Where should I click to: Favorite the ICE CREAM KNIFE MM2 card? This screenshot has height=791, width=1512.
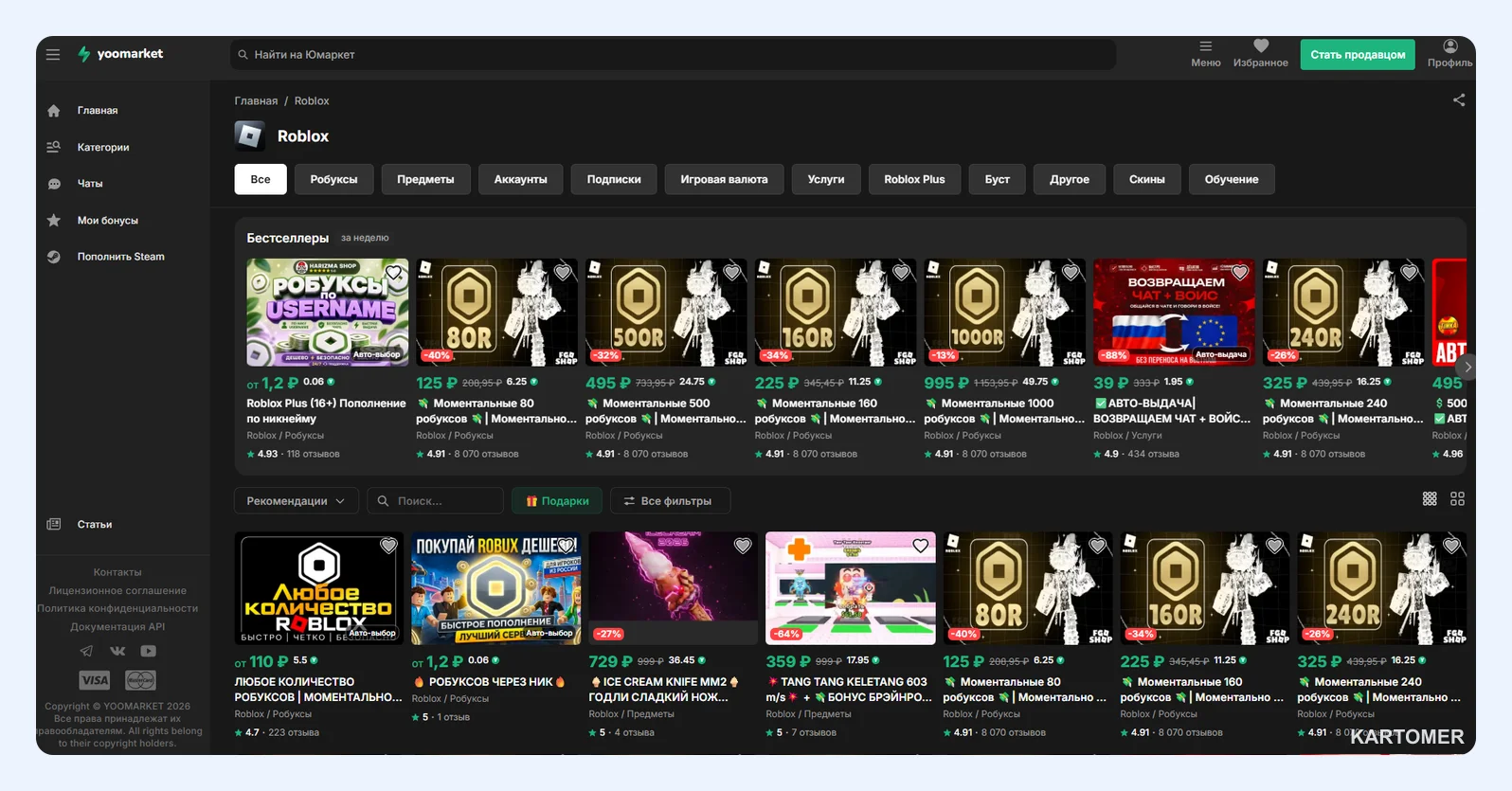[x=743, y=546]
